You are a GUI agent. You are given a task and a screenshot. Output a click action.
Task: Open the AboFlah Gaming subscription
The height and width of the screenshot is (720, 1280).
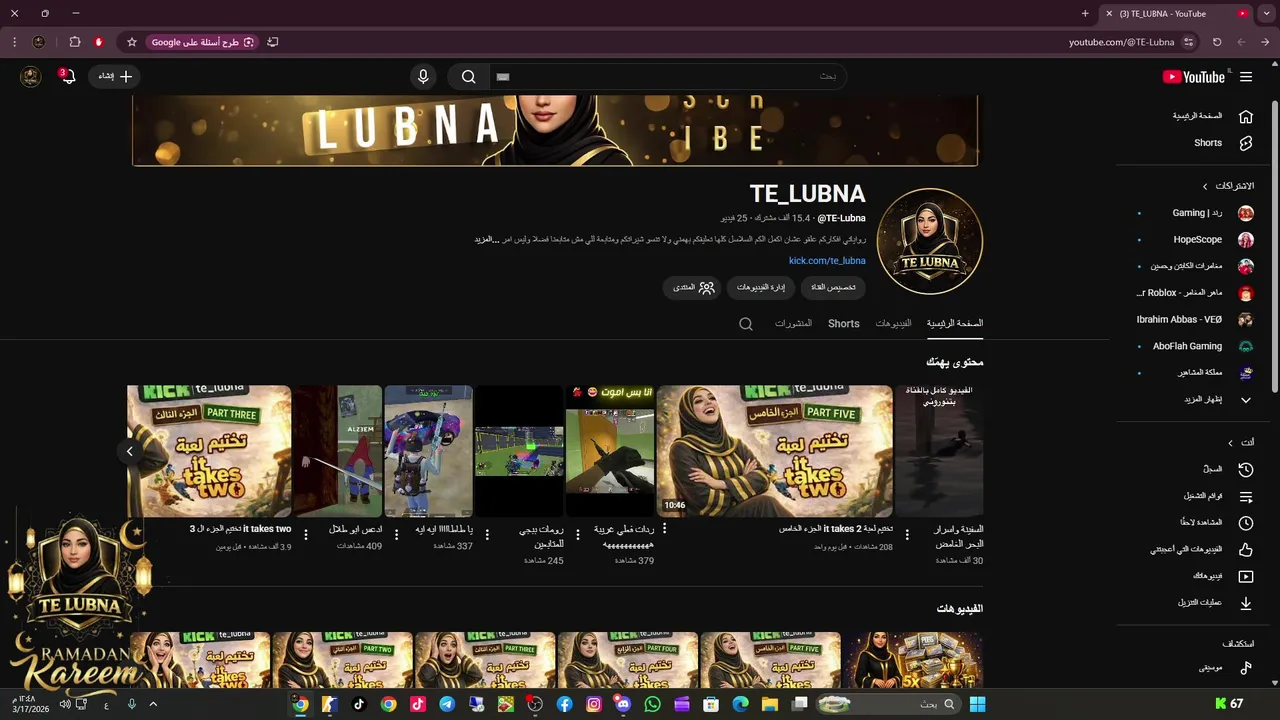point(1196,346)
